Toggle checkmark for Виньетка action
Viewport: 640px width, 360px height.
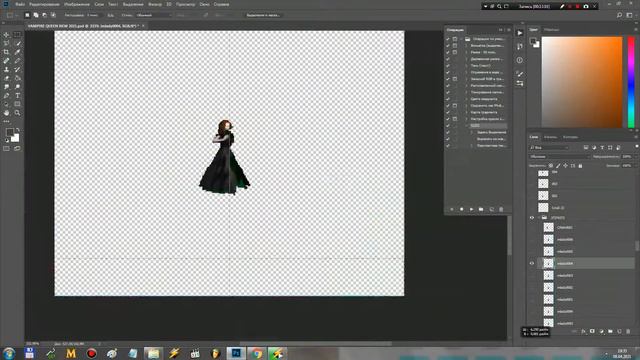pyautogui.click(x=448, y=46)
